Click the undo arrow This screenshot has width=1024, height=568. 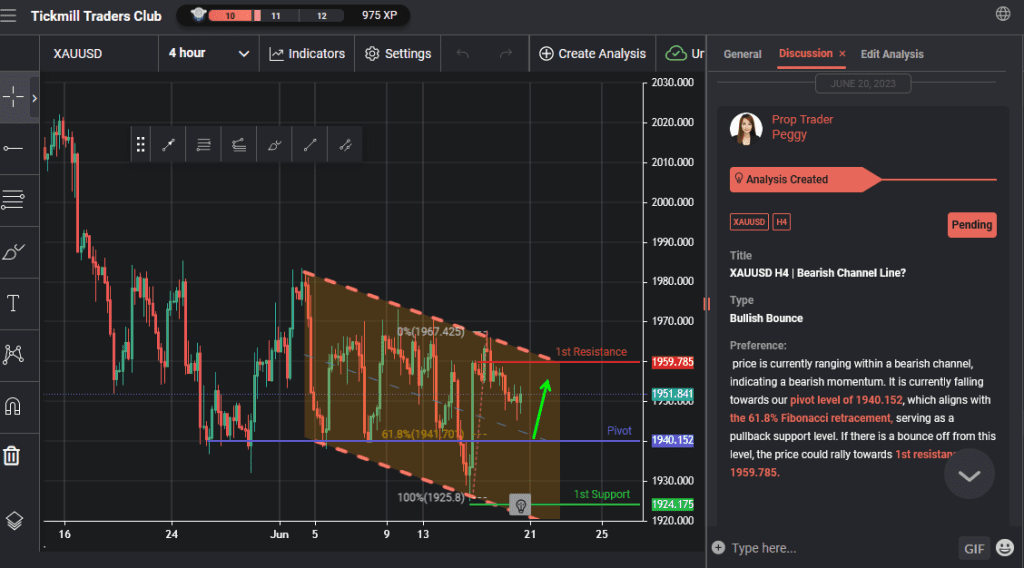click(462, 54)
